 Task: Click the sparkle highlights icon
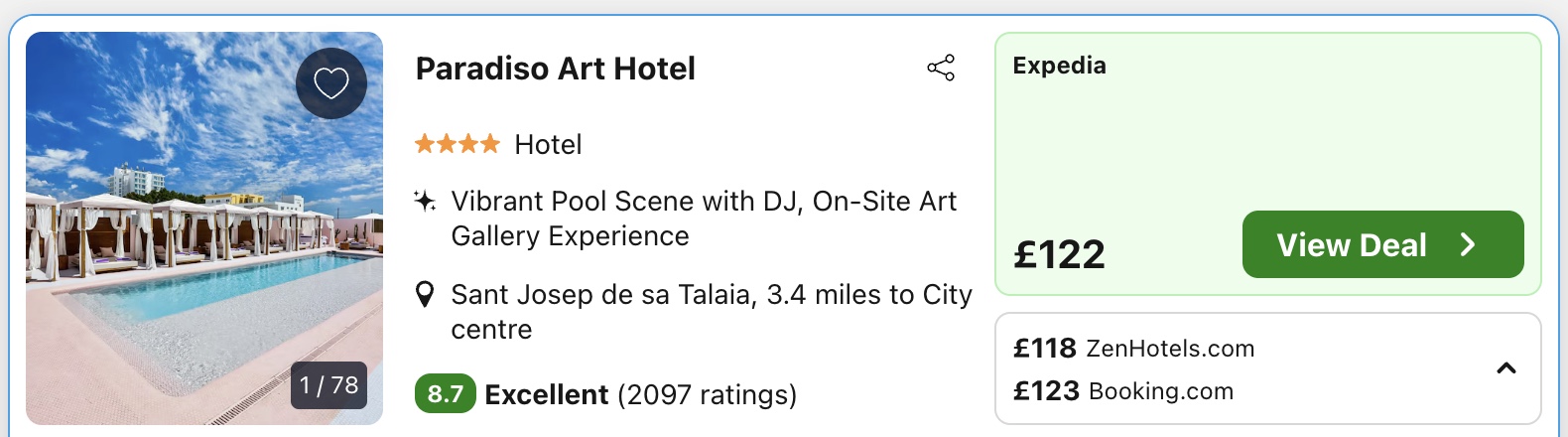425,202
